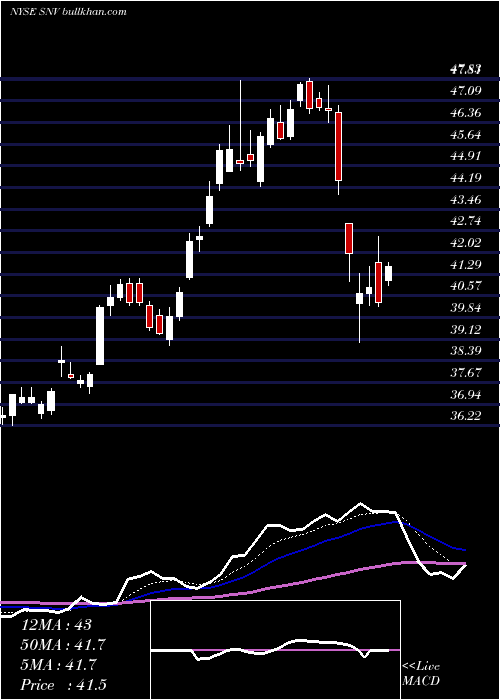Click the 38.39 price axis label
Screen dimensions: 500x700
466,351
